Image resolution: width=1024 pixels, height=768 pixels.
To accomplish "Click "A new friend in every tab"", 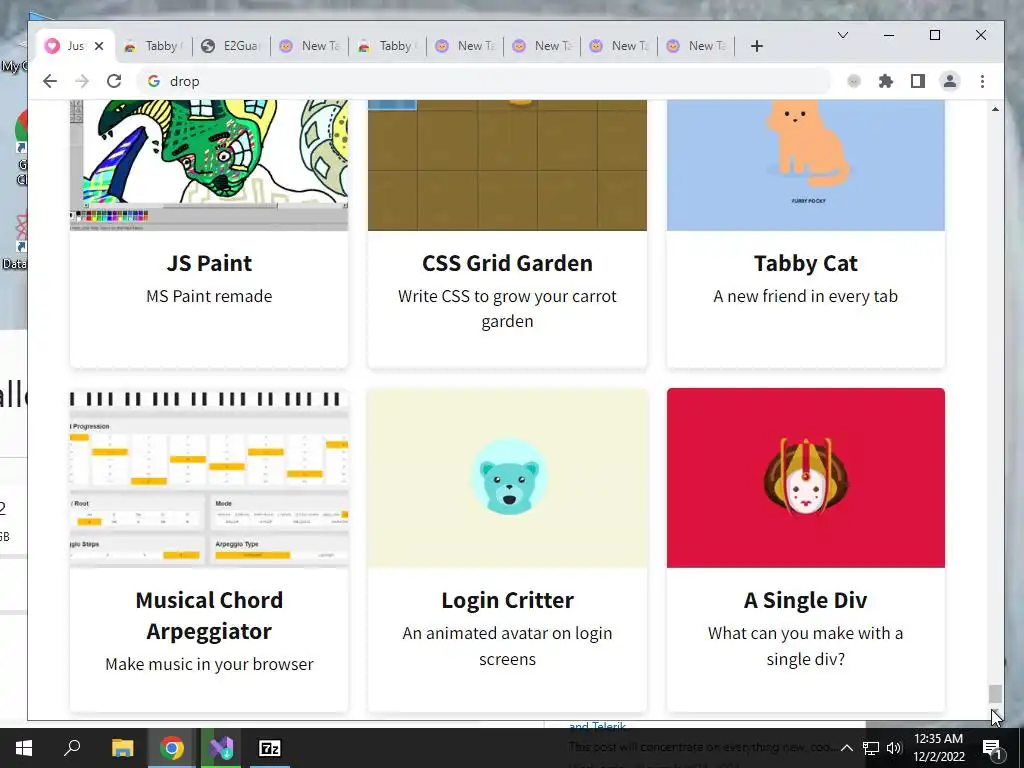I will (x=805, y=296).
